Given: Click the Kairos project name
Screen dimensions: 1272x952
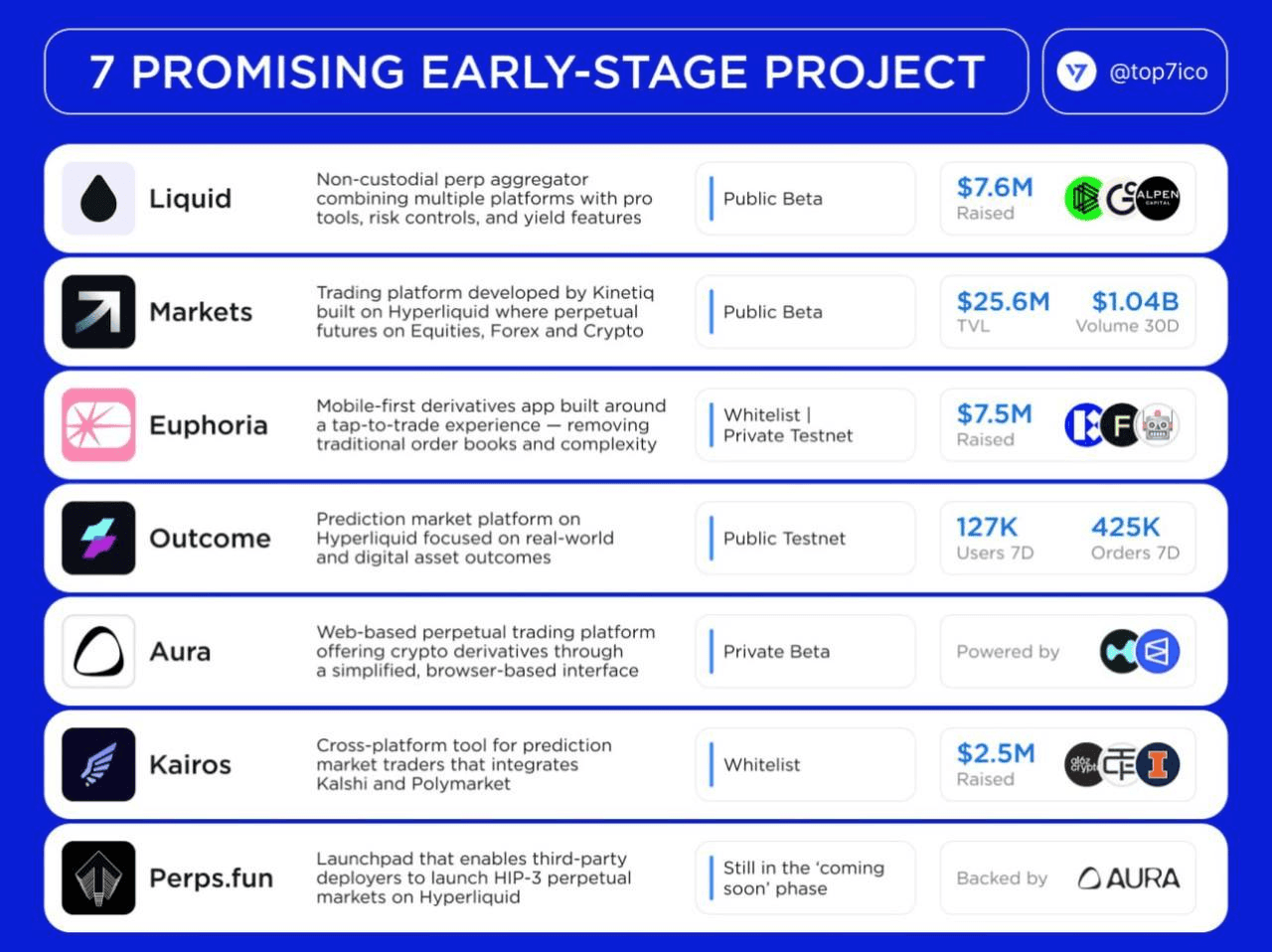Looking at the screenshot, I should pyautogui.click(x=190, y=765).
